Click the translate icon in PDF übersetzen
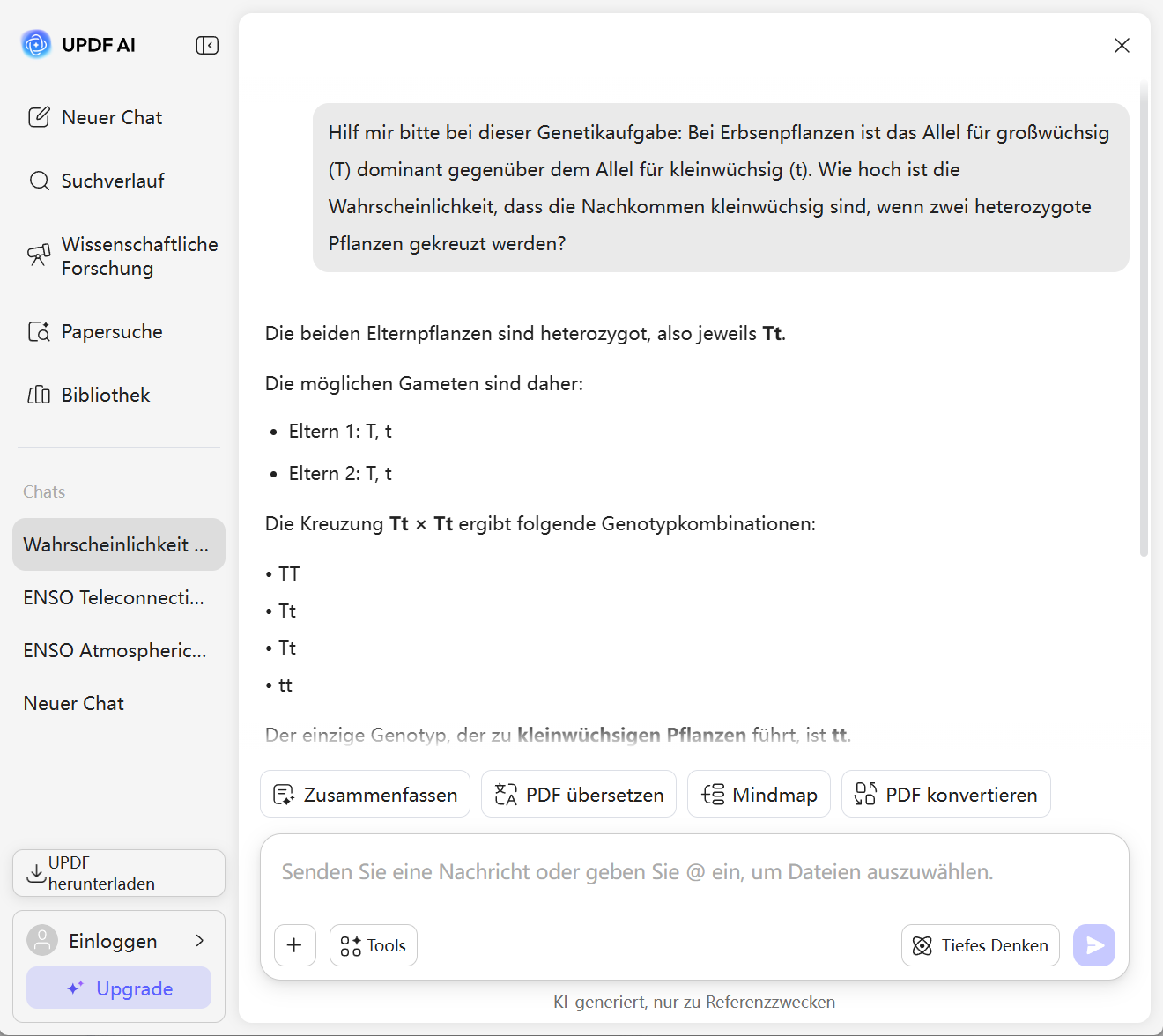This screenshot has width=1163, height=1036. 506,795
